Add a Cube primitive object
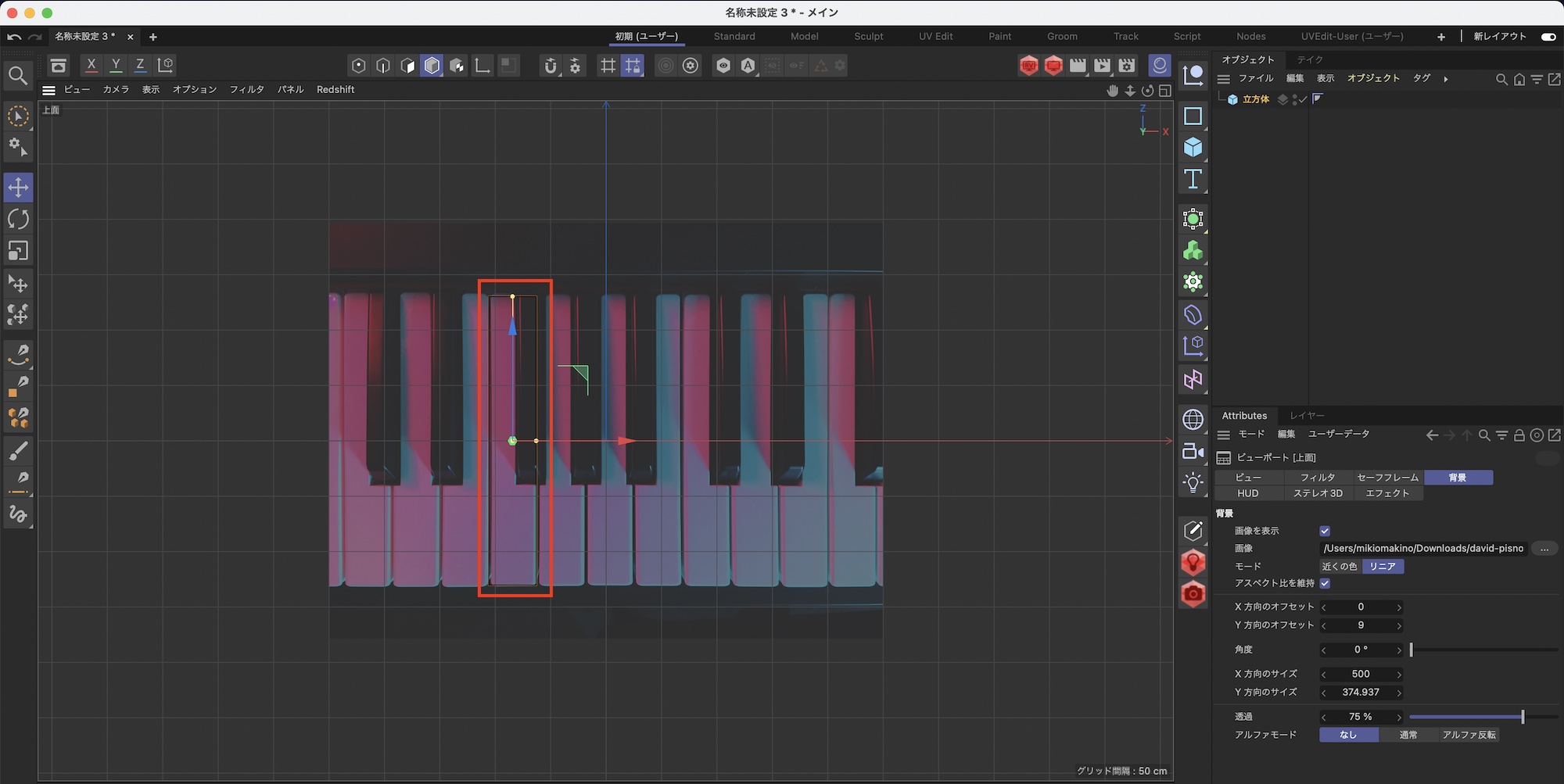This screenshot has width=1564, height=784. click(x=1193, y=148)
